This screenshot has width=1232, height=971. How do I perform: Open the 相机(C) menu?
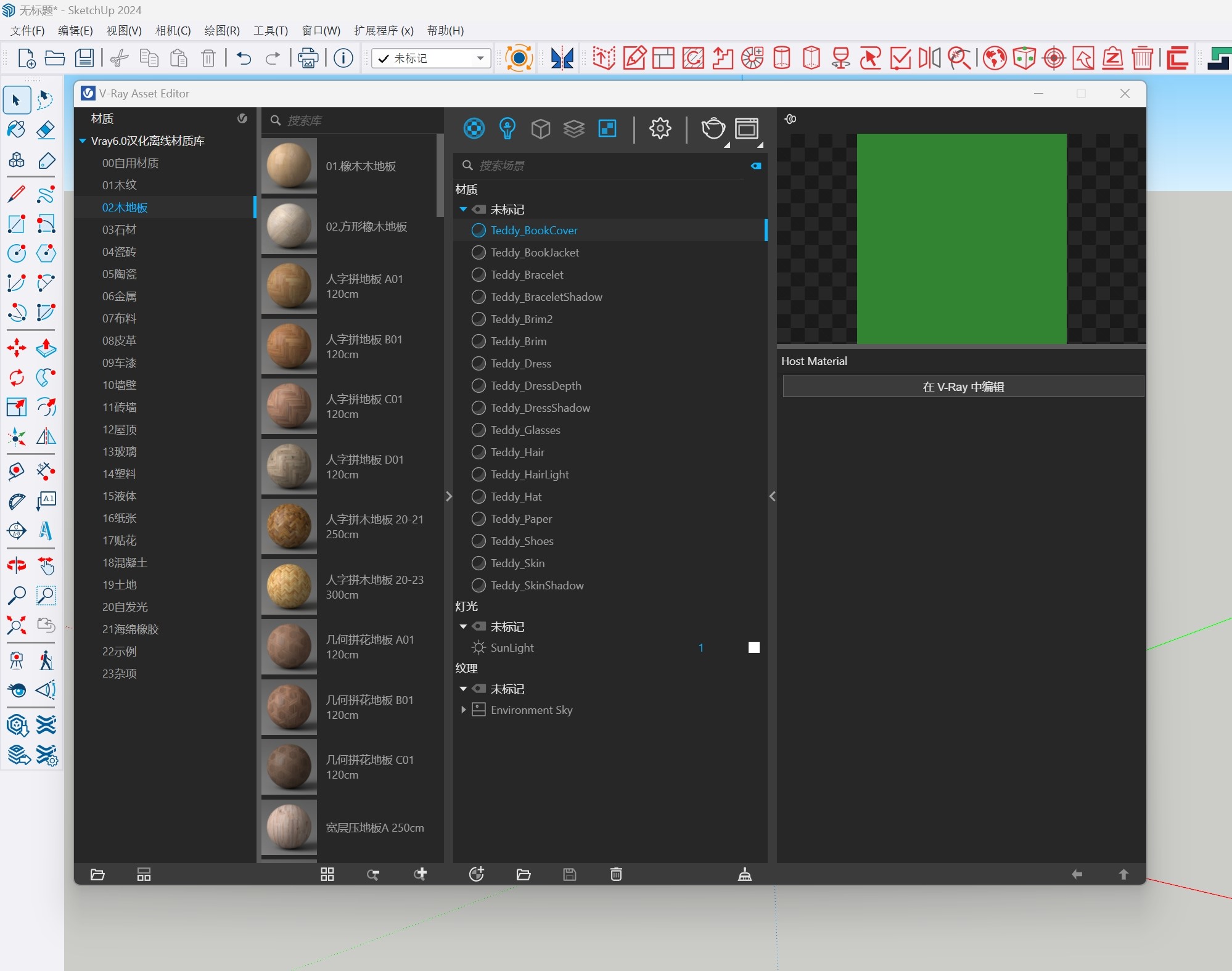point(173,31)
